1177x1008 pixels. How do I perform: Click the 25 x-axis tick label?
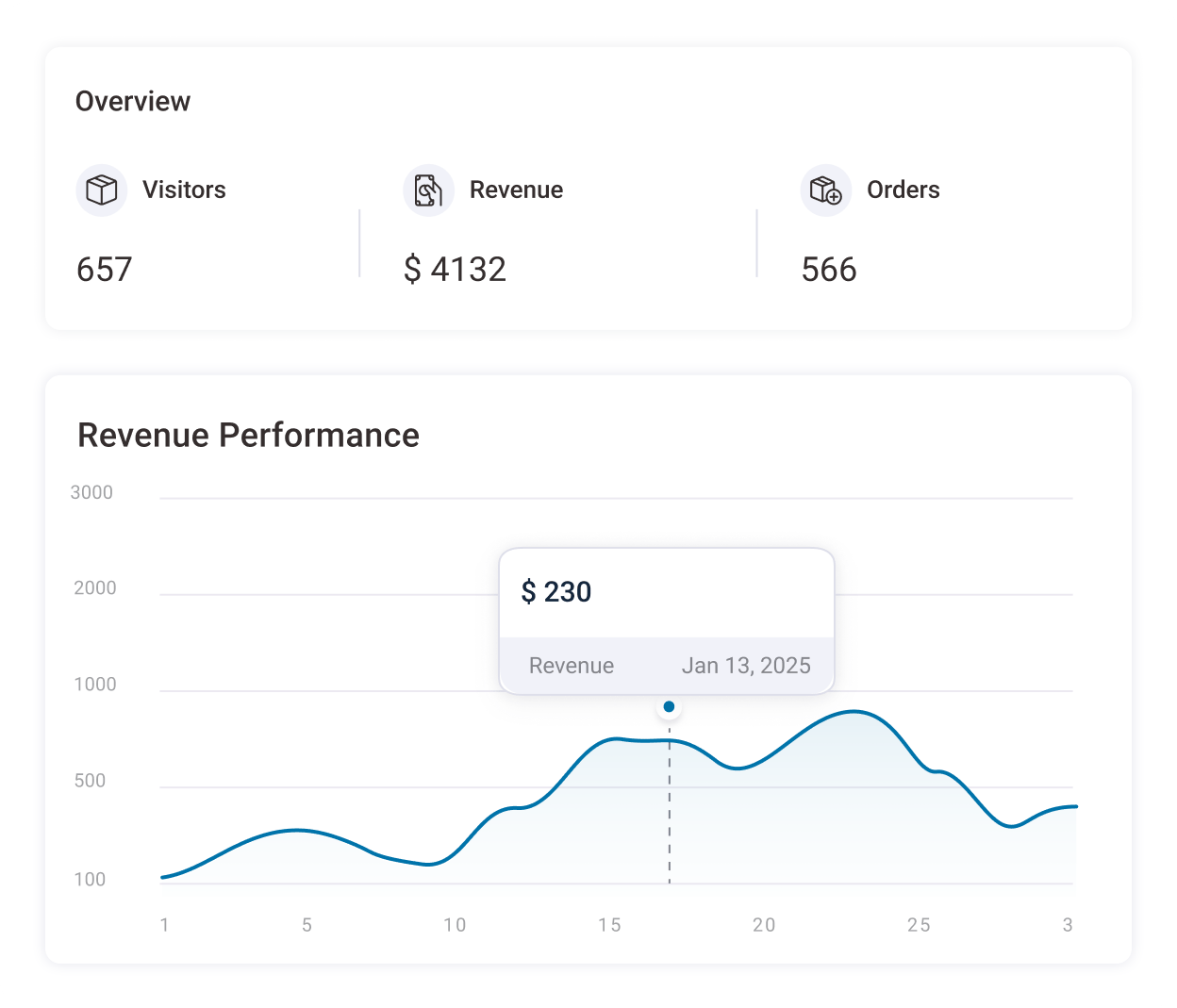click(x=919, y=925)
